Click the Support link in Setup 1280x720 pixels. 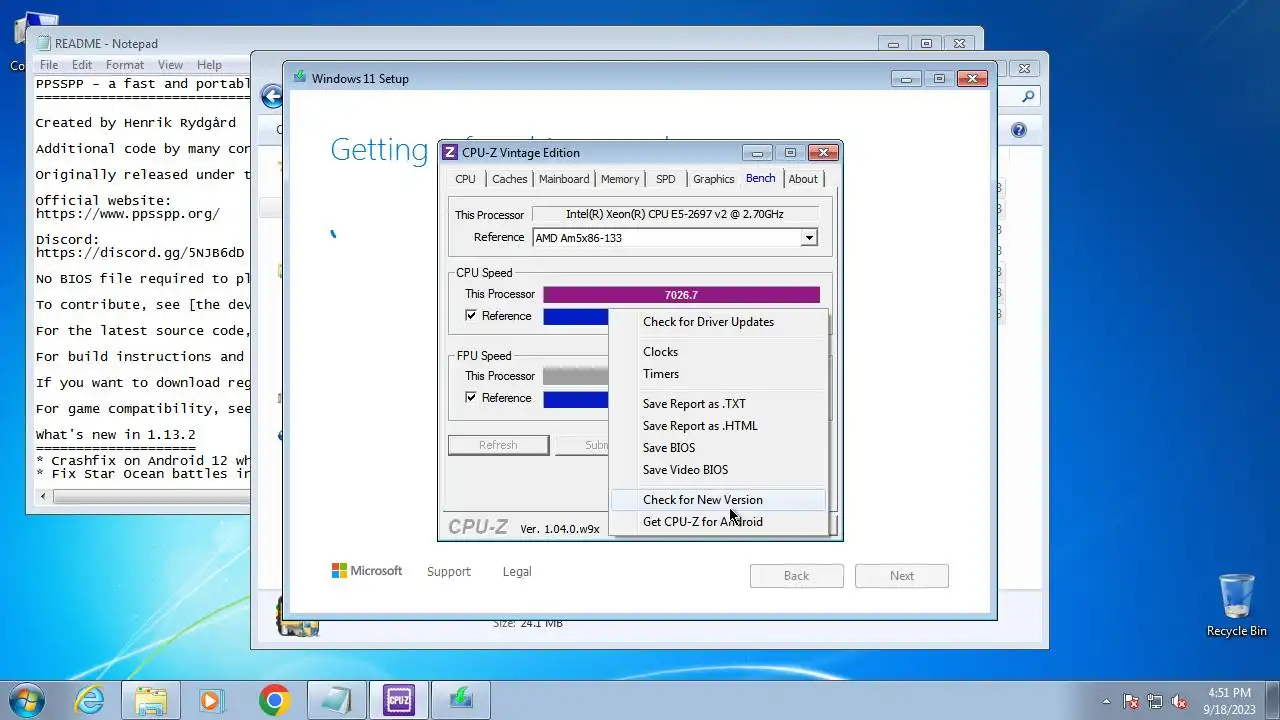[x=448, y=572]
